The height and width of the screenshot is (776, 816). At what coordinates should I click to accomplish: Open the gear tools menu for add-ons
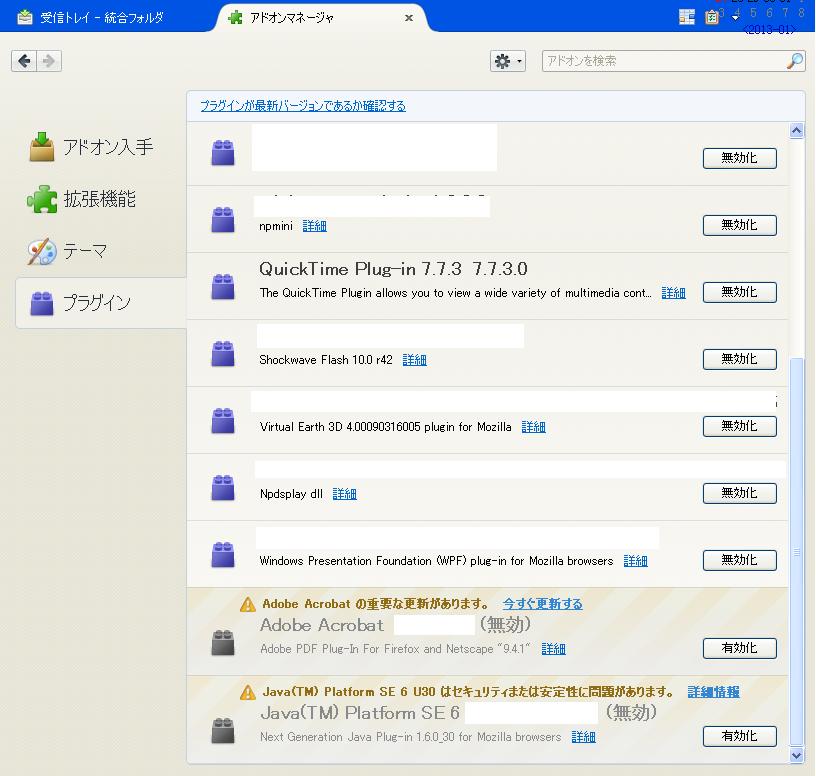pyautogui.click(x=508, y=61)
